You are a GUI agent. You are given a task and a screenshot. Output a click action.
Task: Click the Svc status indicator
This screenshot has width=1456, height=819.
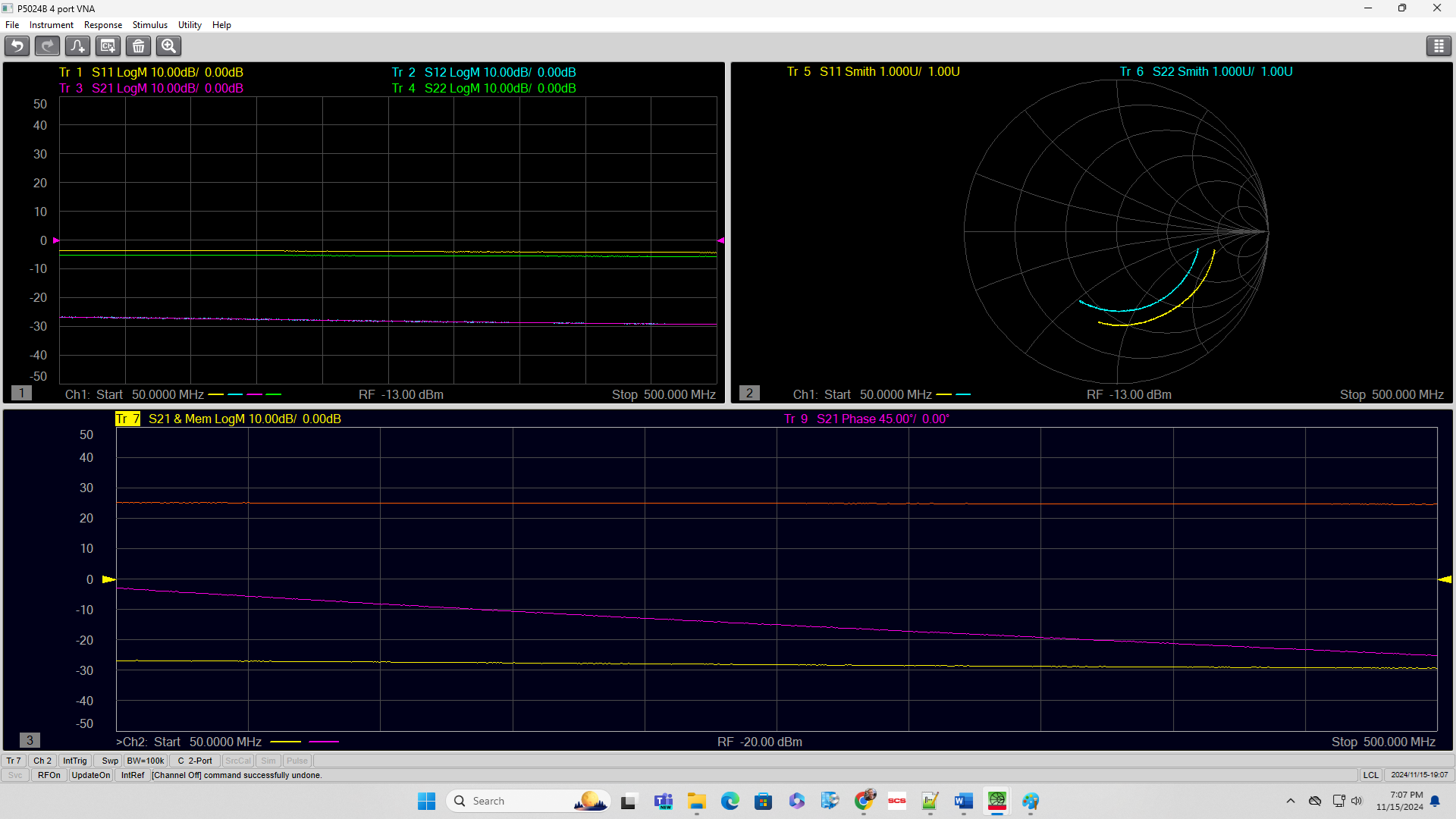15,775
